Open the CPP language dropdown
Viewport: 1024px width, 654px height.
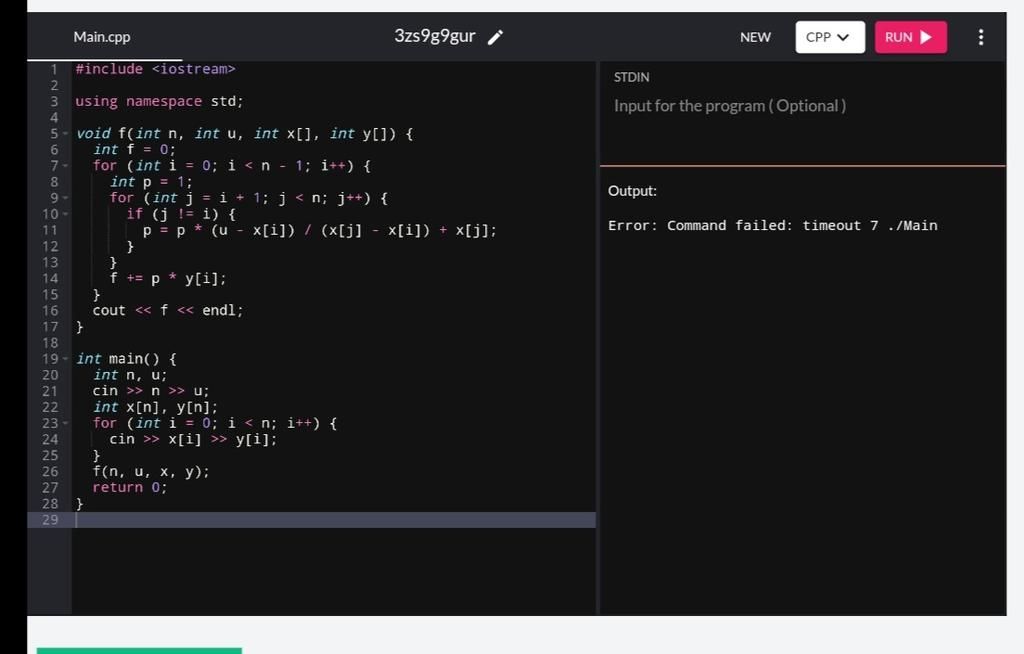(829, 36)
